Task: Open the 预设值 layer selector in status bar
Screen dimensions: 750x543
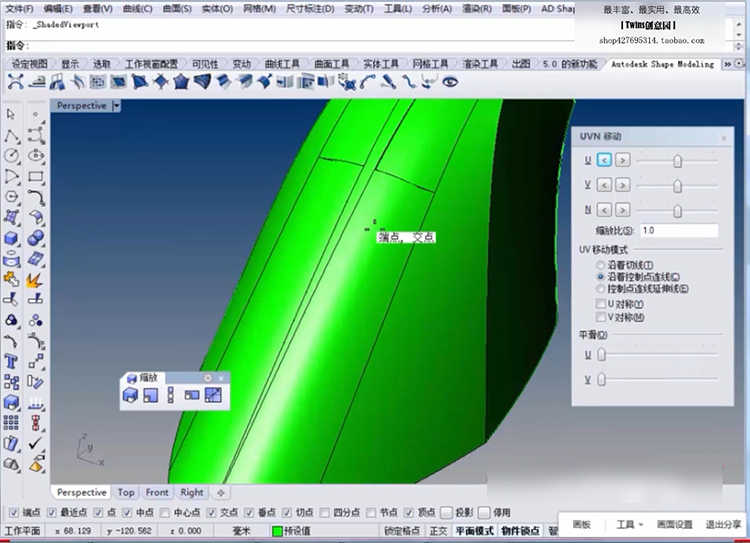Action: (297, 531)
